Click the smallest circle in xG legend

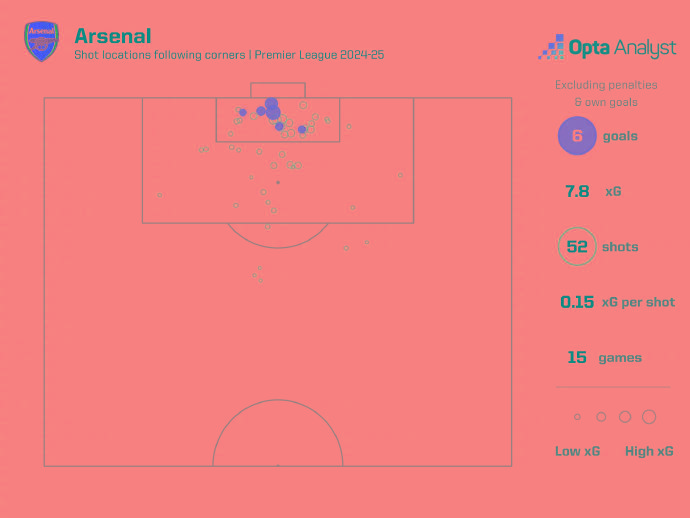click(x=577, y=417)
